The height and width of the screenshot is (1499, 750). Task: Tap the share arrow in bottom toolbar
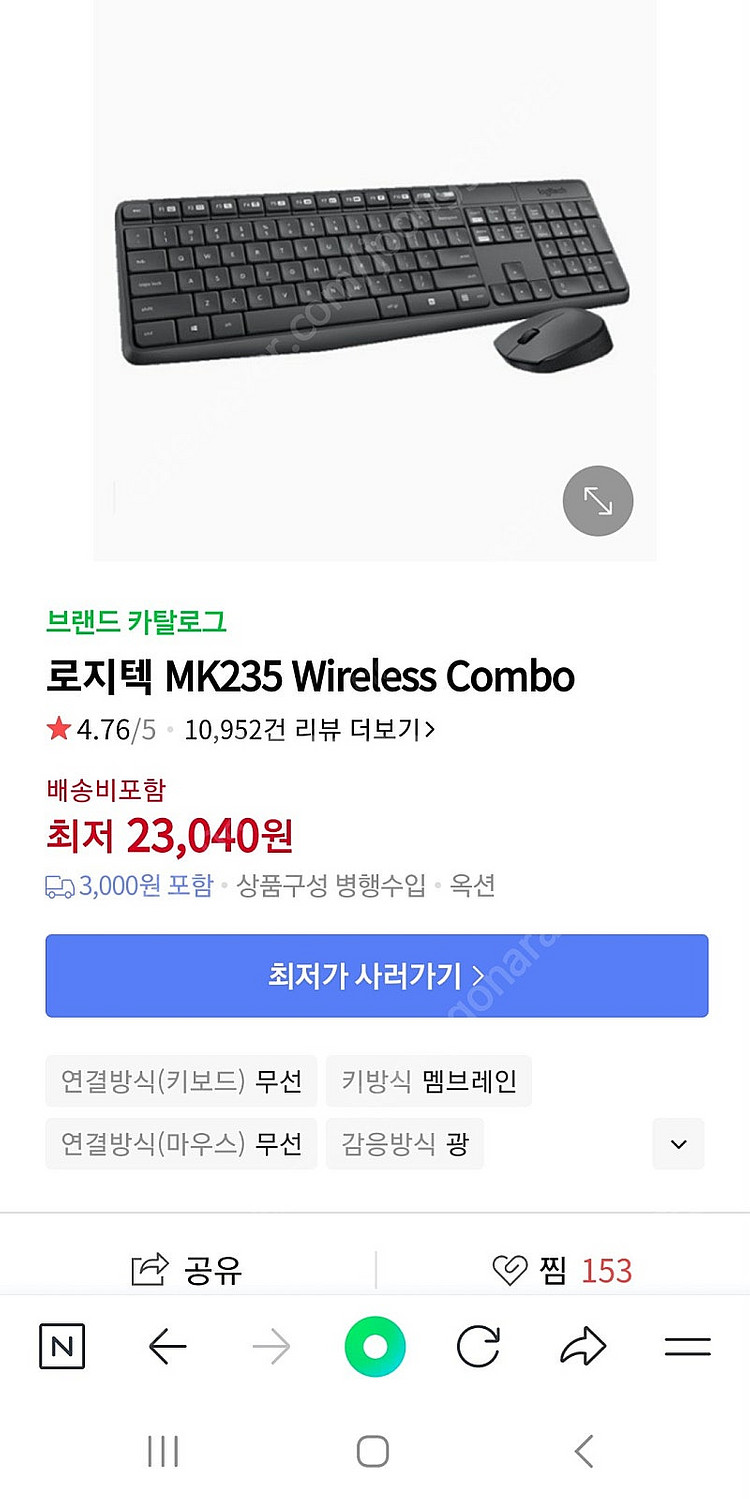click(x=583, y=1347)
